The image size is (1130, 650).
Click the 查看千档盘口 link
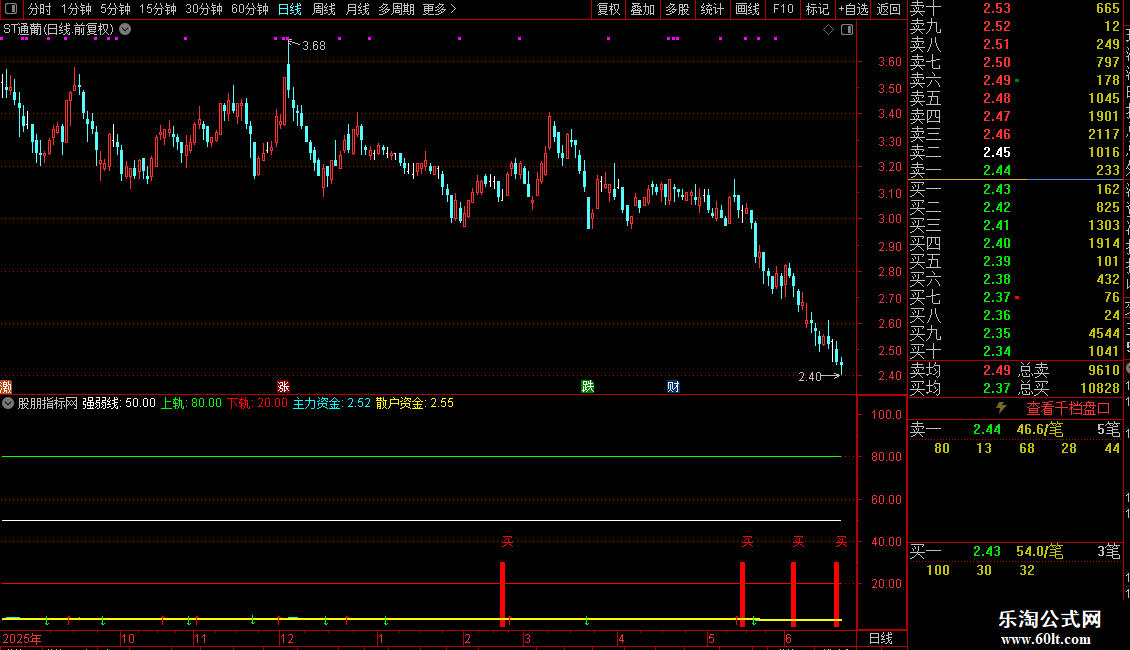click(1068, 409)
